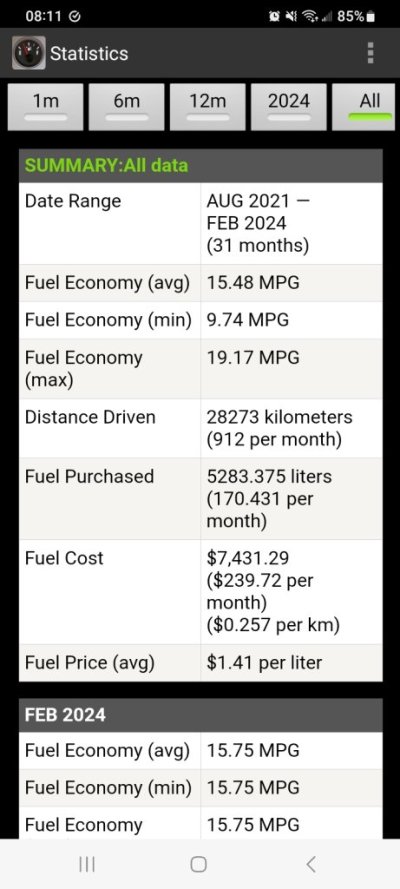This screenshot has width=400, height=889.
Task: Tap the Fuel Price (avg) row
Action: click(201, 663)
